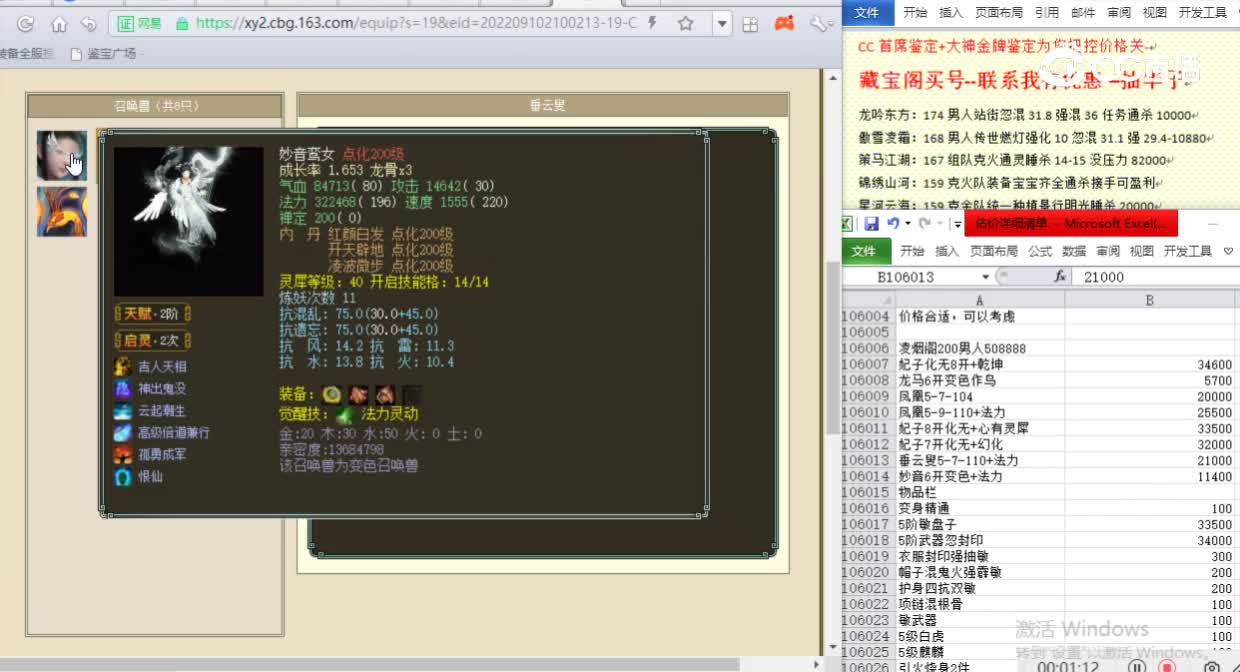
Task: Click the first pet equipment icon
Action: point(332,394)
